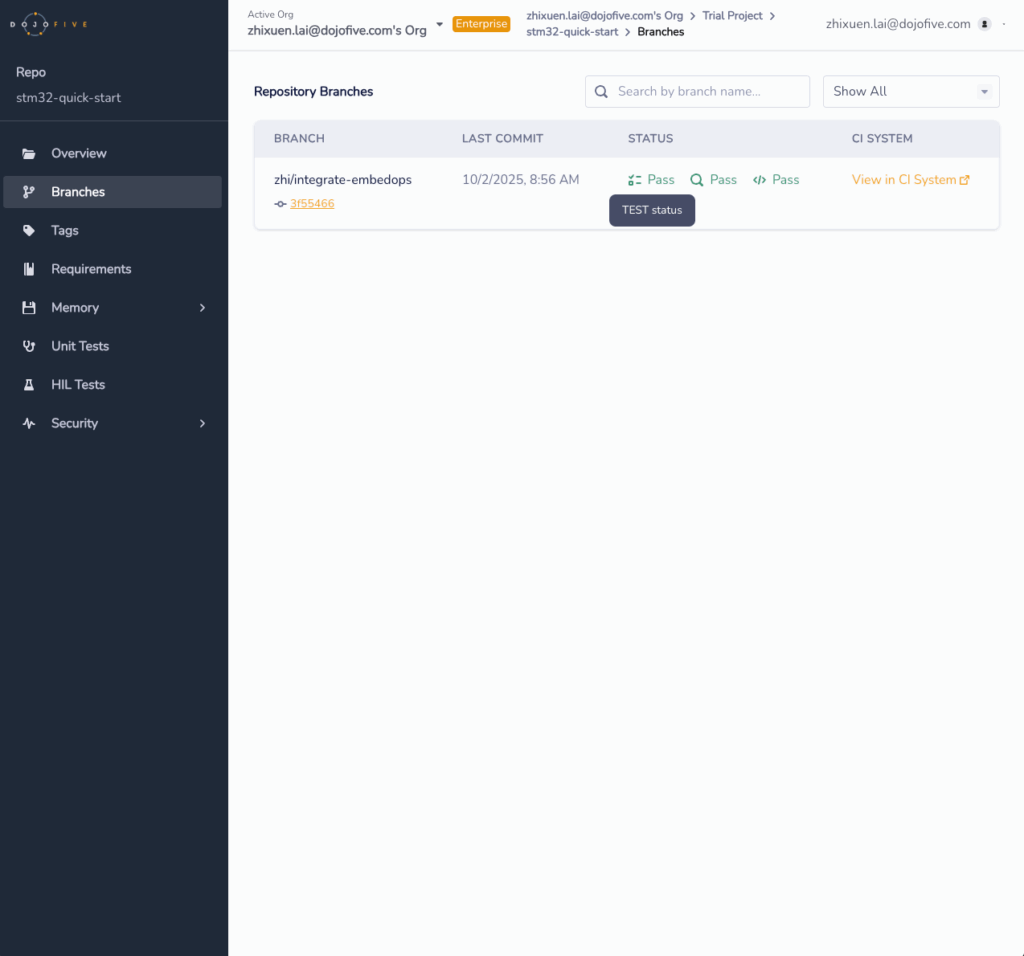
Task: Click the code build Pass status icon
Action: click(x=759, y=180)
